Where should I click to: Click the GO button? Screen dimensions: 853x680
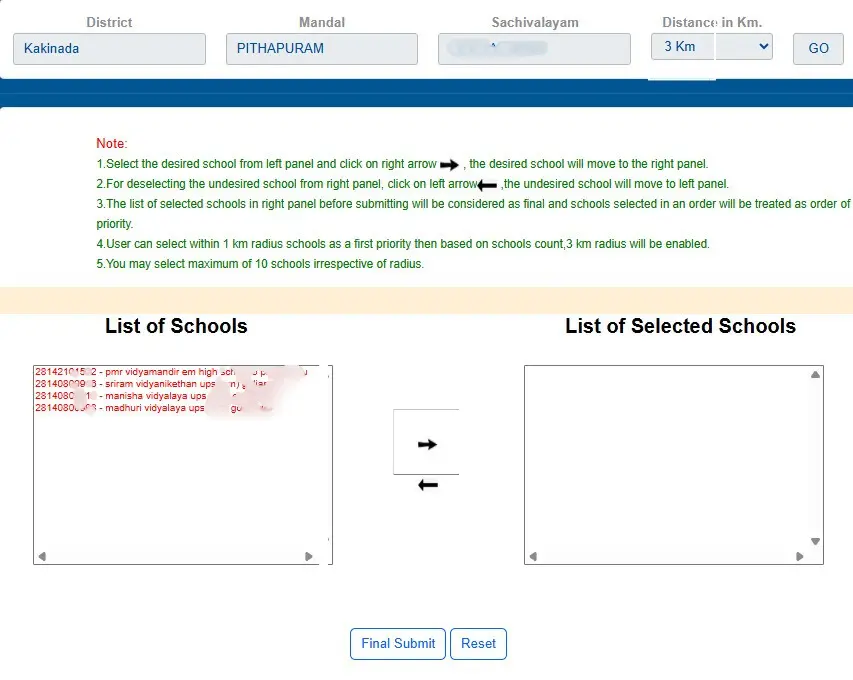point(818,48)
